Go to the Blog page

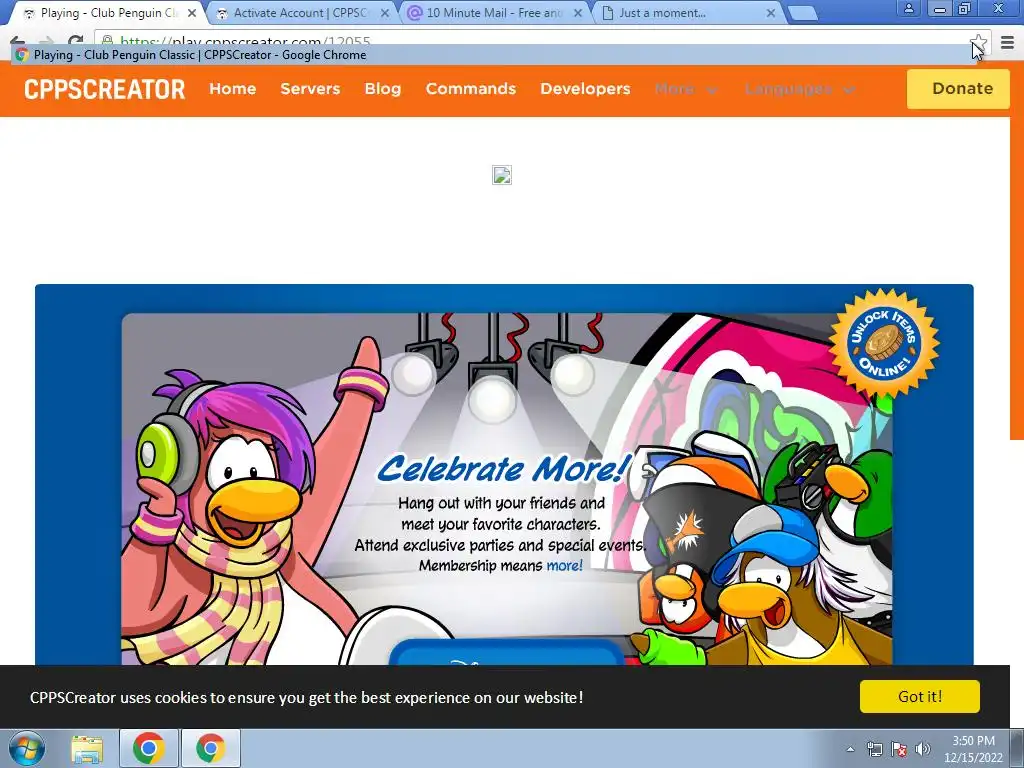point(383,89)
